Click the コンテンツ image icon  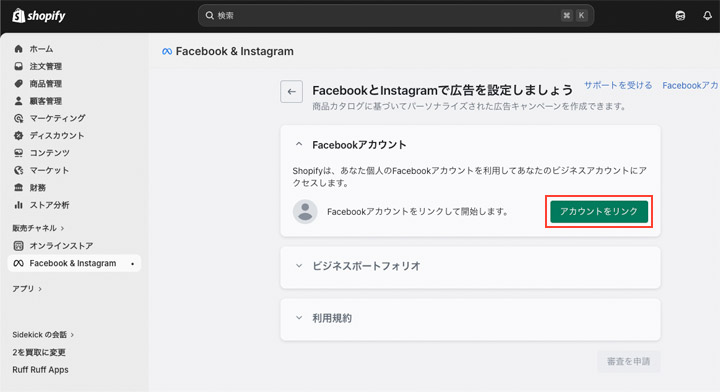coord(18,153)
